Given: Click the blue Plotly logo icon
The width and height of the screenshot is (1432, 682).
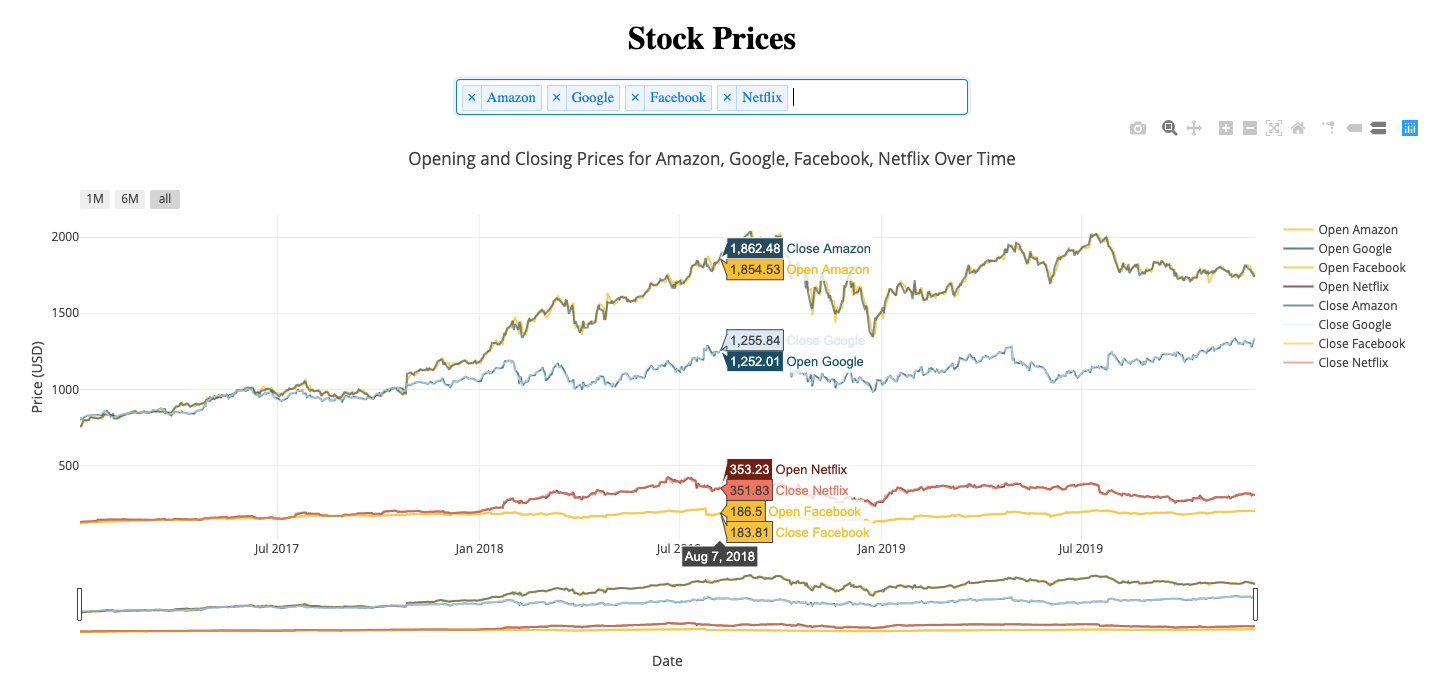Looking at the screenshot, I should pyautogui.click(x=1409, y=128).
